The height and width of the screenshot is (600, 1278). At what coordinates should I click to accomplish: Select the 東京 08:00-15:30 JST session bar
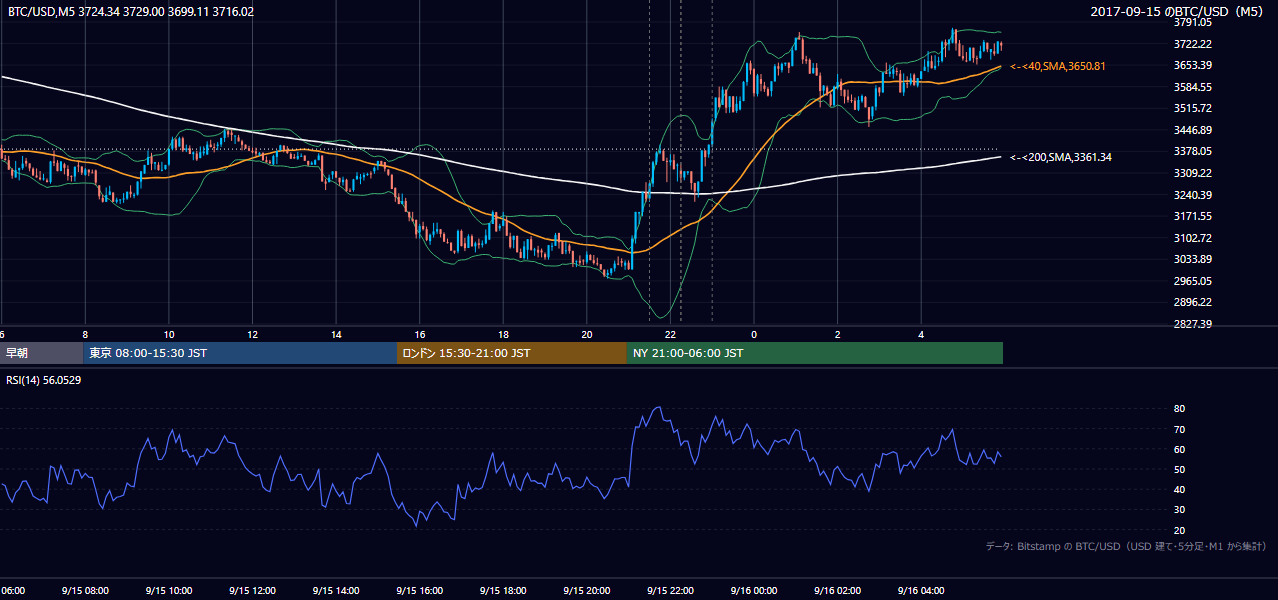(240, 353)
